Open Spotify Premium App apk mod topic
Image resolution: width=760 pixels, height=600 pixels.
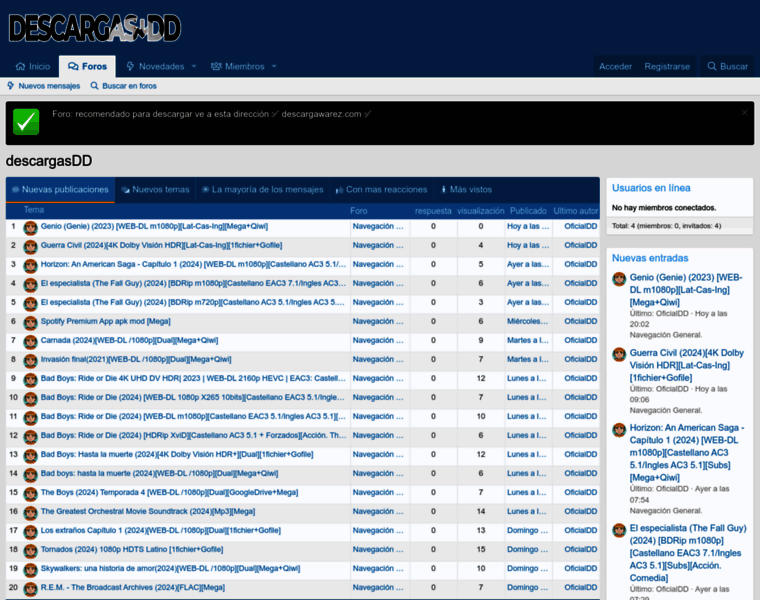pos(106,321)
